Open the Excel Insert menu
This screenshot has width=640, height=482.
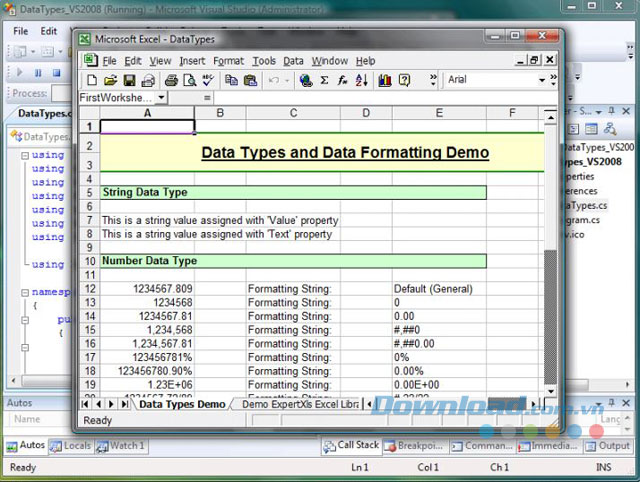(192, 61)
